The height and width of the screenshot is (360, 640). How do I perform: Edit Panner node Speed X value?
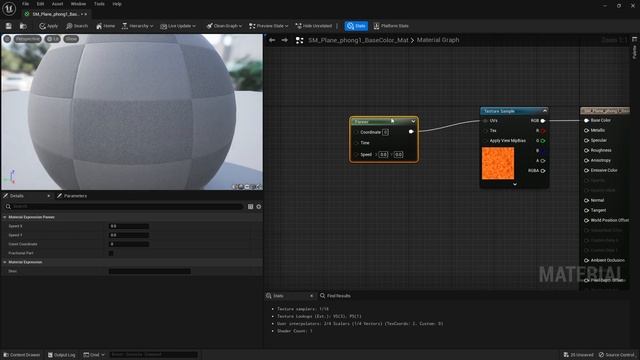[383, 155]
